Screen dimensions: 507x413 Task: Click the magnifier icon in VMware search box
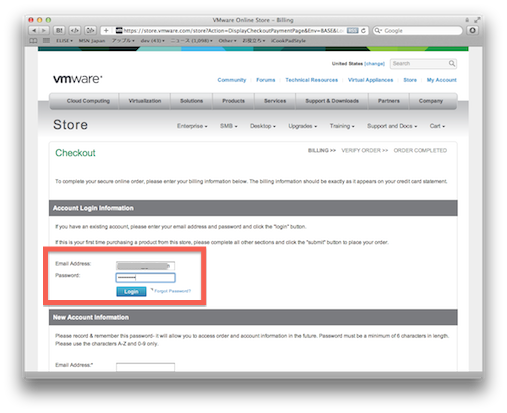click(452, 63)
